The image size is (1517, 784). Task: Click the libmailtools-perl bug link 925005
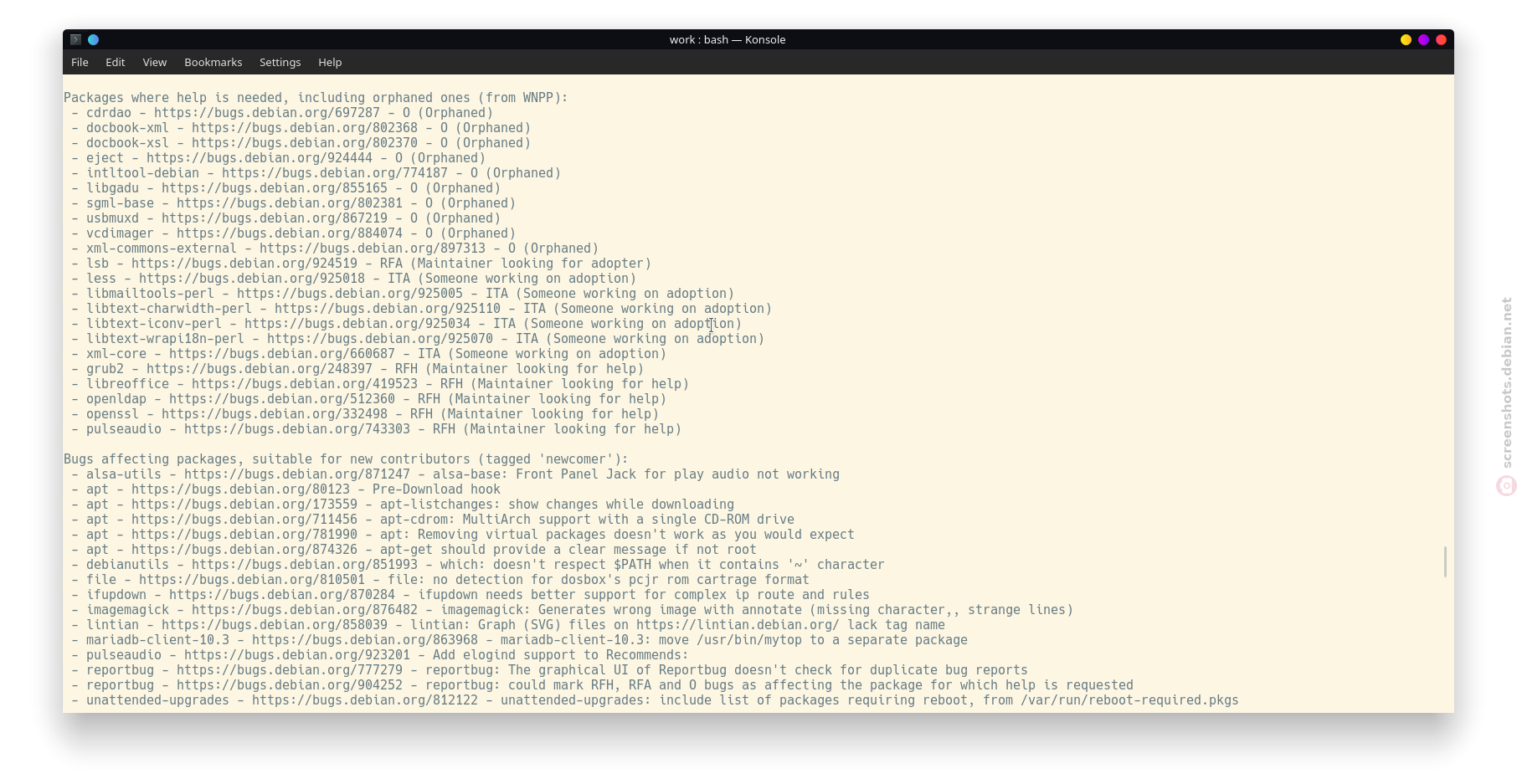coord(350,294)
